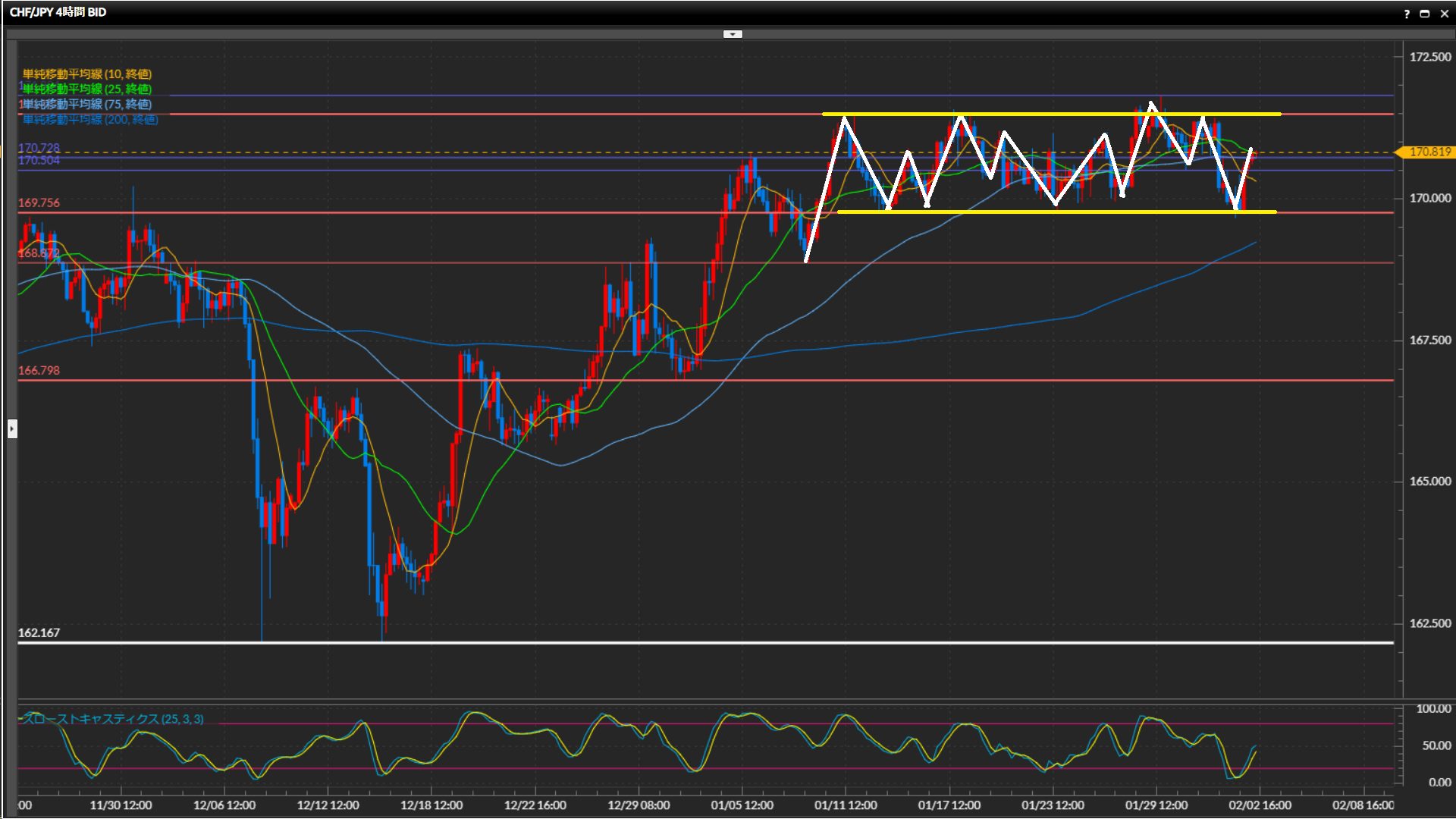1456x819 pixels.
Task: Expand the left side panel arrow
Action: pyautogui.click(x=12, y=429)
